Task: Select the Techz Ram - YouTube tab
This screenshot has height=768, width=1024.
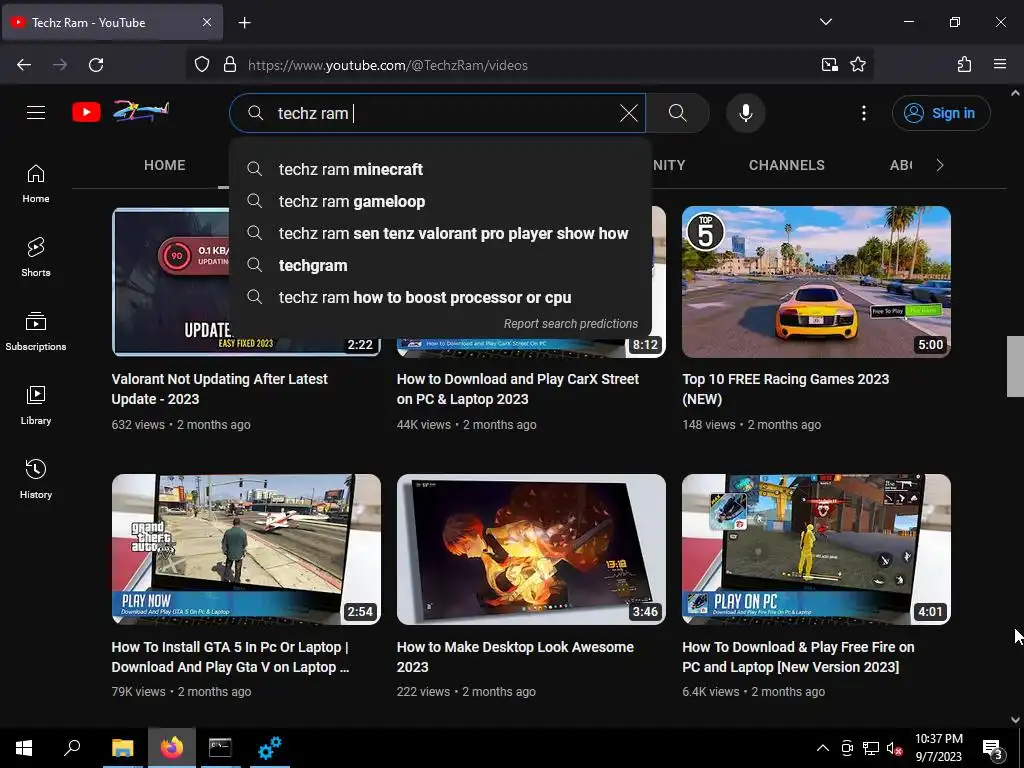Action: [112, 22]
